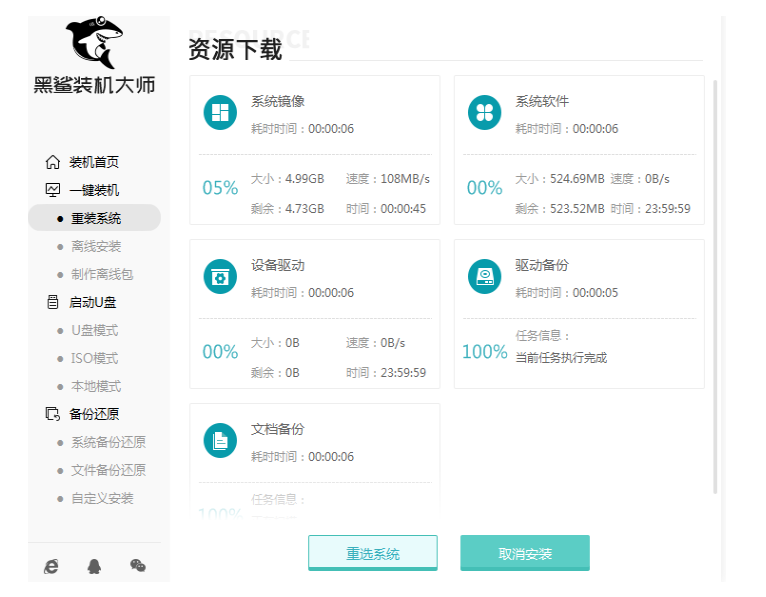The image size is (766, 597).
Task: Open U盘模式 option
Action: point(94,330)
